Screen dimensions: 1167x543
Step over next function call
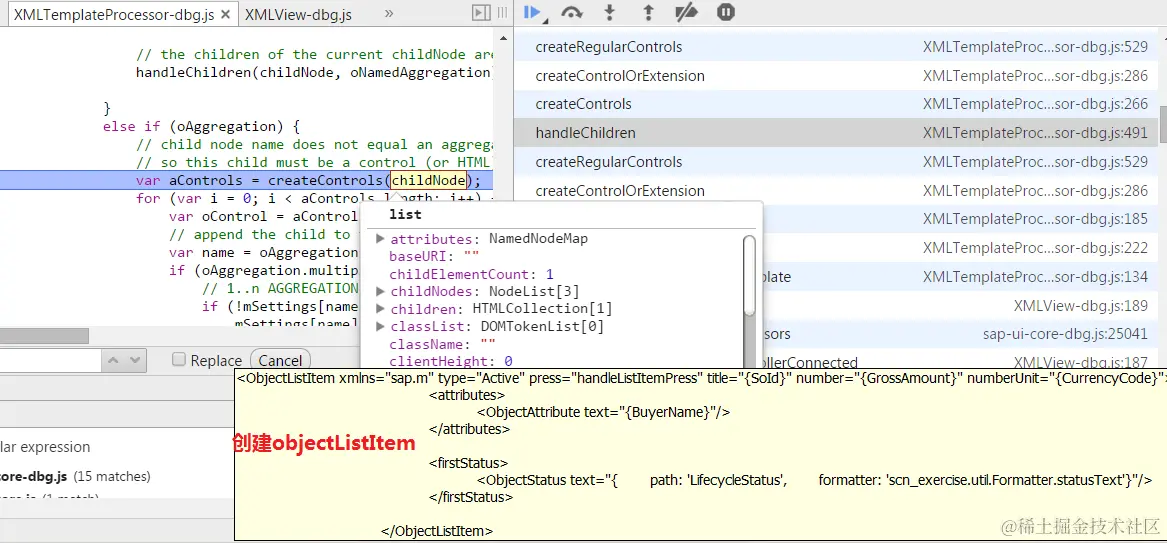click(572, 12)
